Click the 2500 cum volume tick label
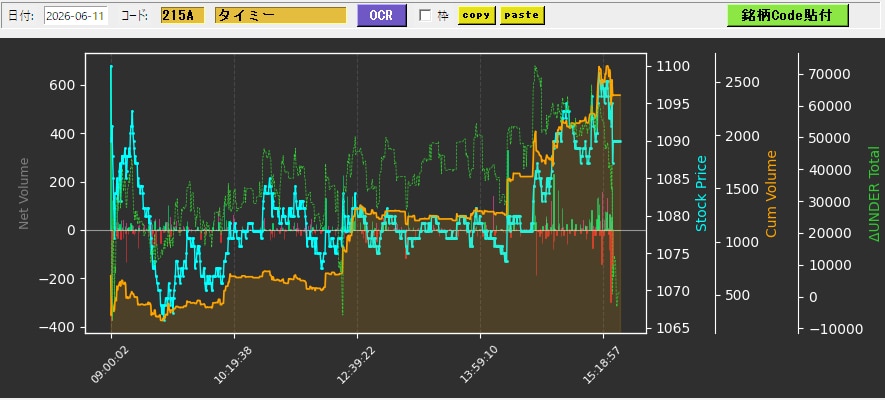This screenshot has width=885, height=400. (x=743, y=82)
